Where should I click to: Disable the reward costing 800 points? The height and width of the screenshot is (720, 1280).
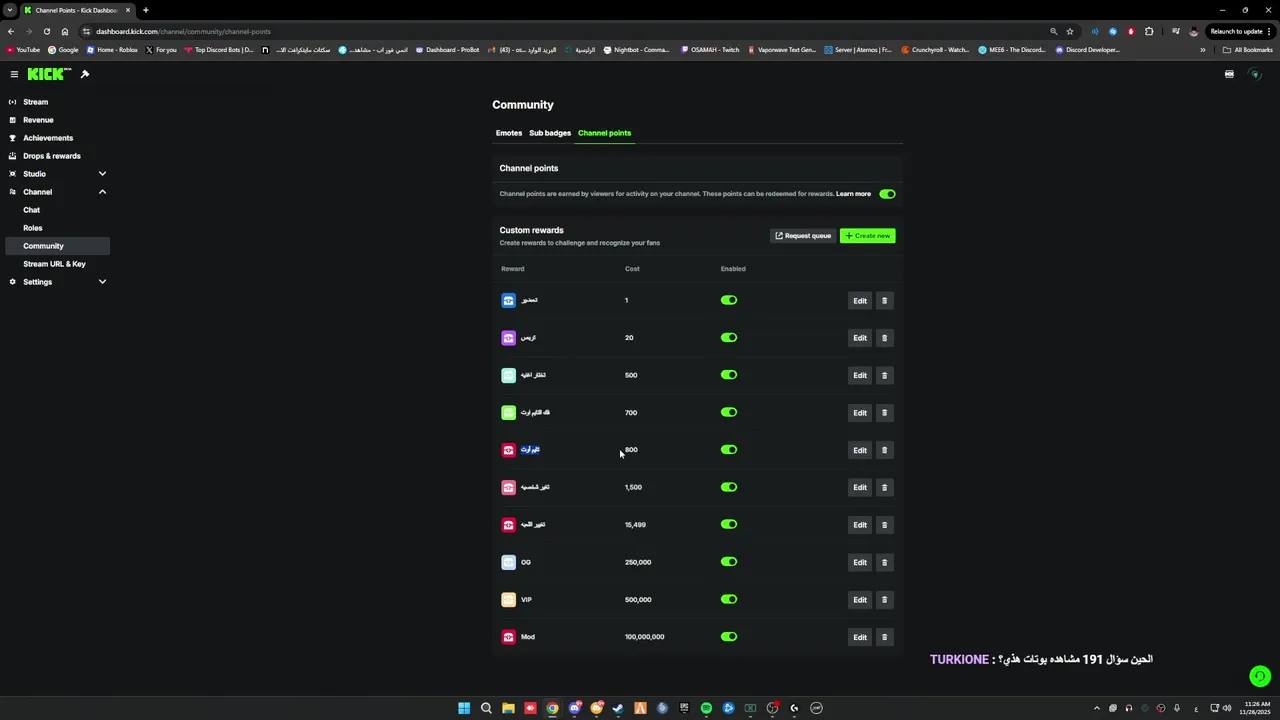coord(729,450)
